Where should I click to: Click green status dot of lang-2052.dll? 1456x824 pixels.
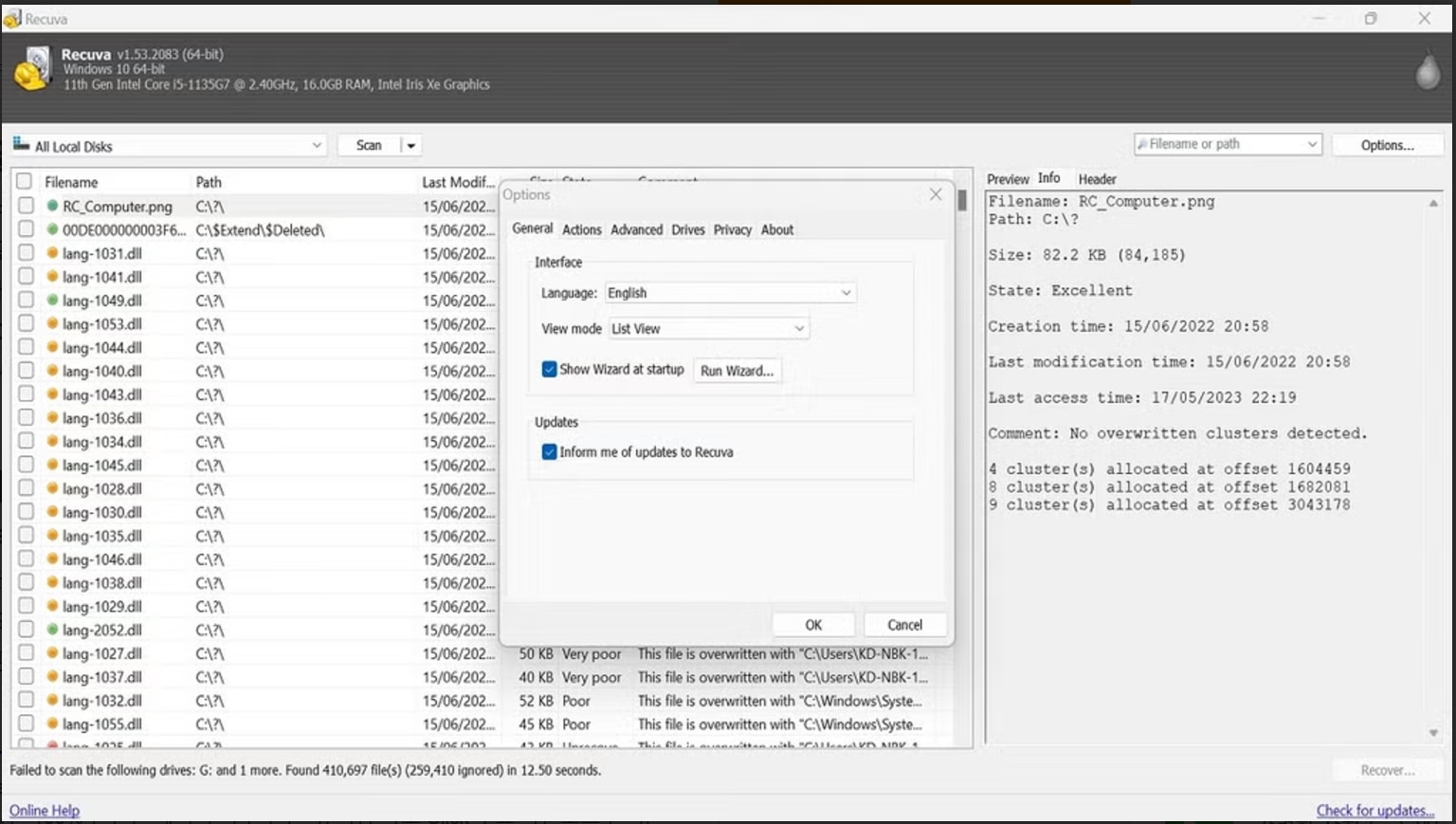(x=52, y=629)
